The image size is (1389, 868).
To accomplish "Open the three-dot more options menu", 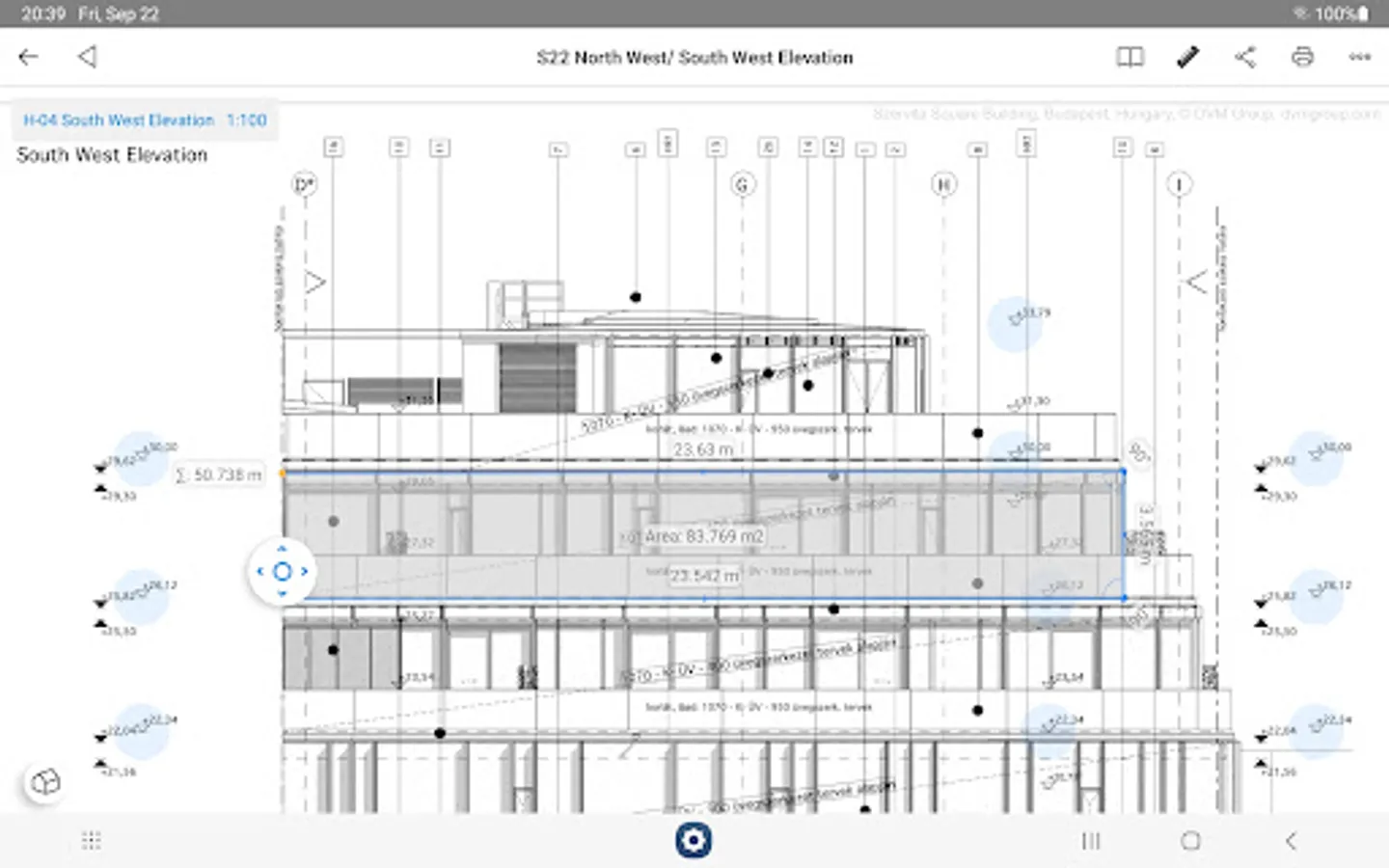I will [x=1360, y=57].
